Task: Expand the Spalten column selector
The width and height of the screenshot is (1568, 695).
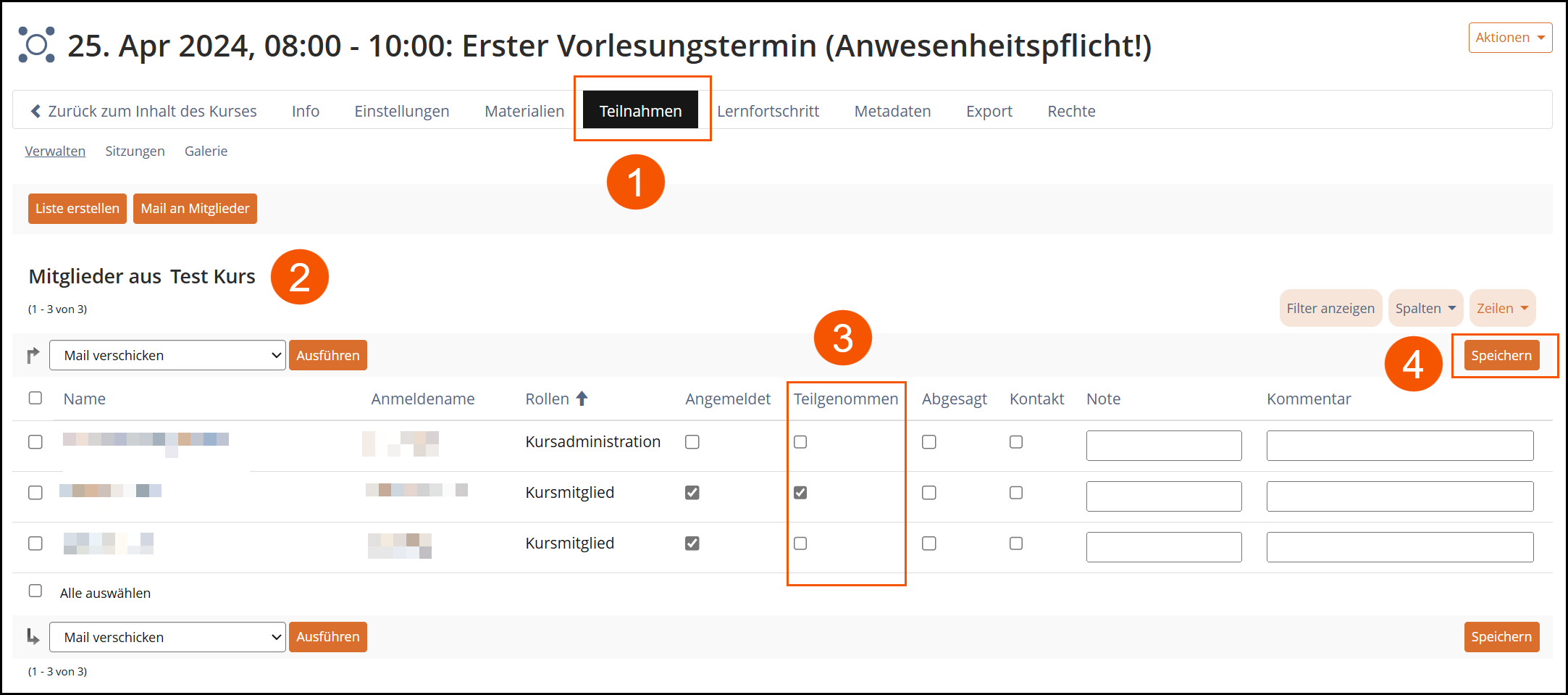Action: tap(1425, 309)
